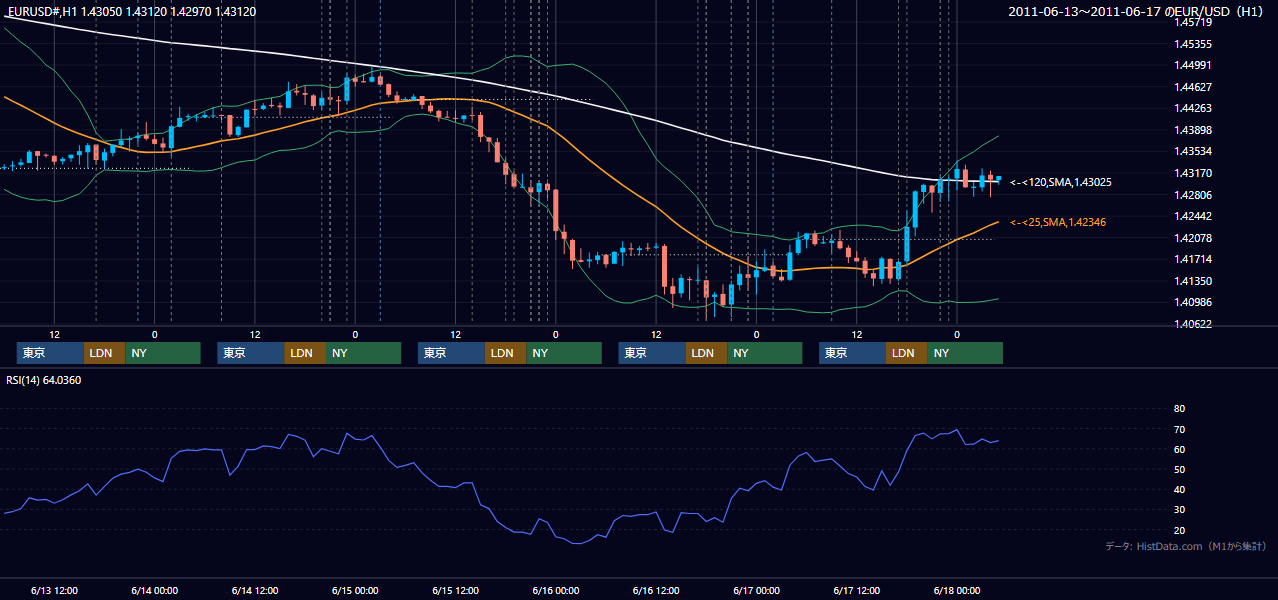This screenshot has width=1278, height=600.
Task: Click price axis value 1.42806
Action: click(1193, 195)
